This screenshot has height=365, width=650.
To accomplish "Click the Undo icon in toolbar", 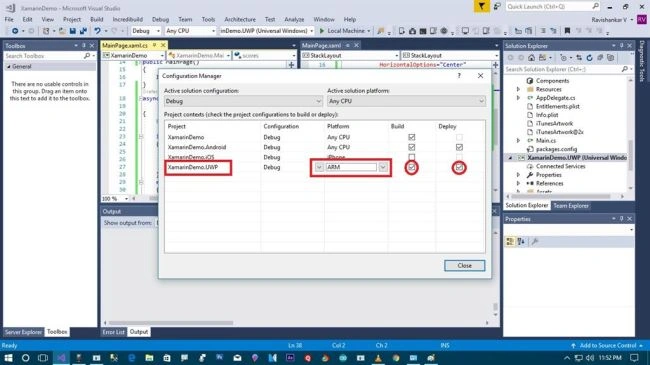I will point(97,31).
